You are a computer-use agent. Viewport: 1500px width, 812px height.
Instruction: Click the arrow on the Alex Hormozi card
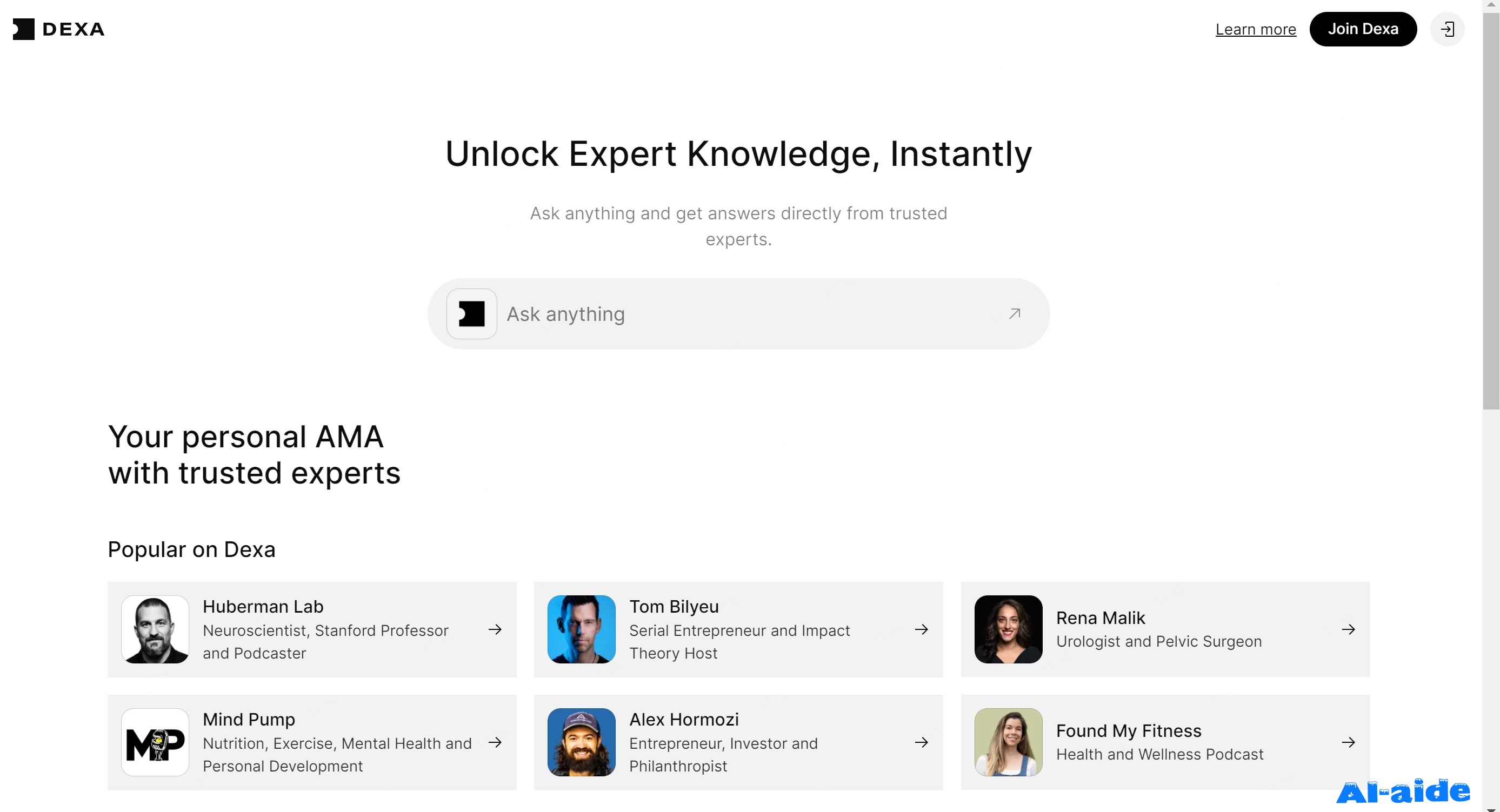(x=921, y=742)
